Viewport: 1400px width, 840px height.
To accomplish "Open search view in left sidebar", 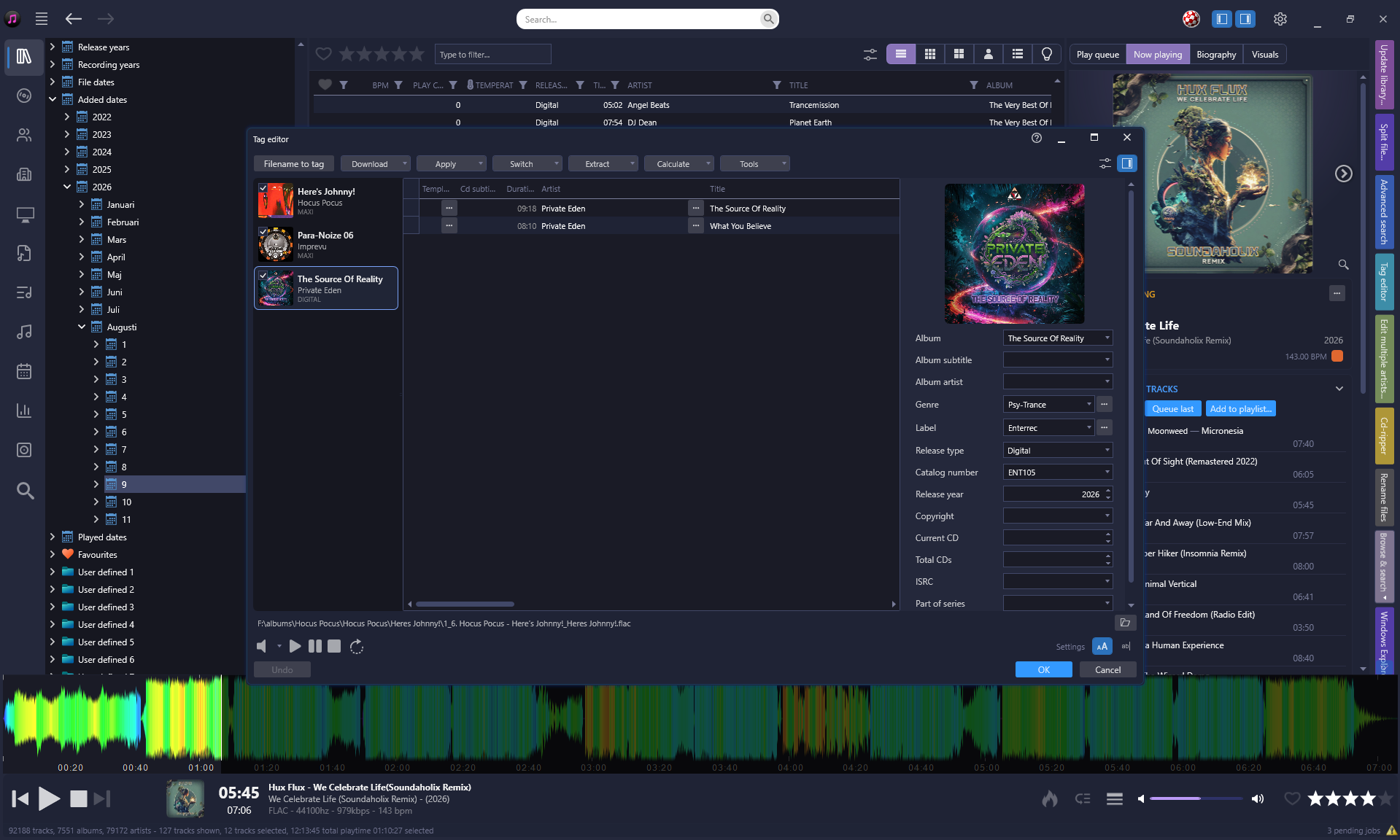I will click(25, 491).
